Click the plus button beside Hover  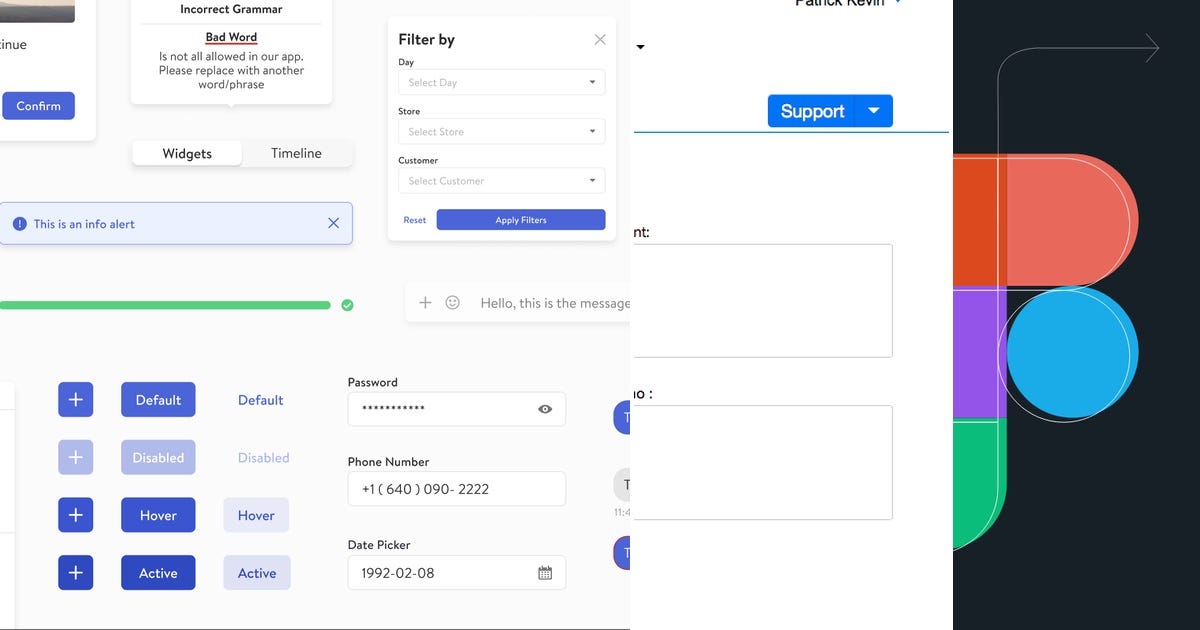(75, 516)
